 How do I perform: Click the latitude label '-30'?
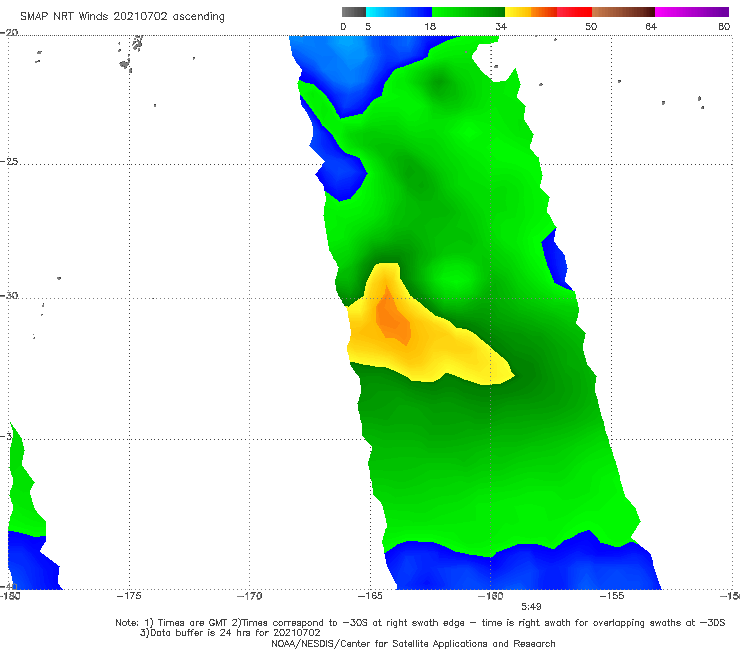(x=9, y=296)
